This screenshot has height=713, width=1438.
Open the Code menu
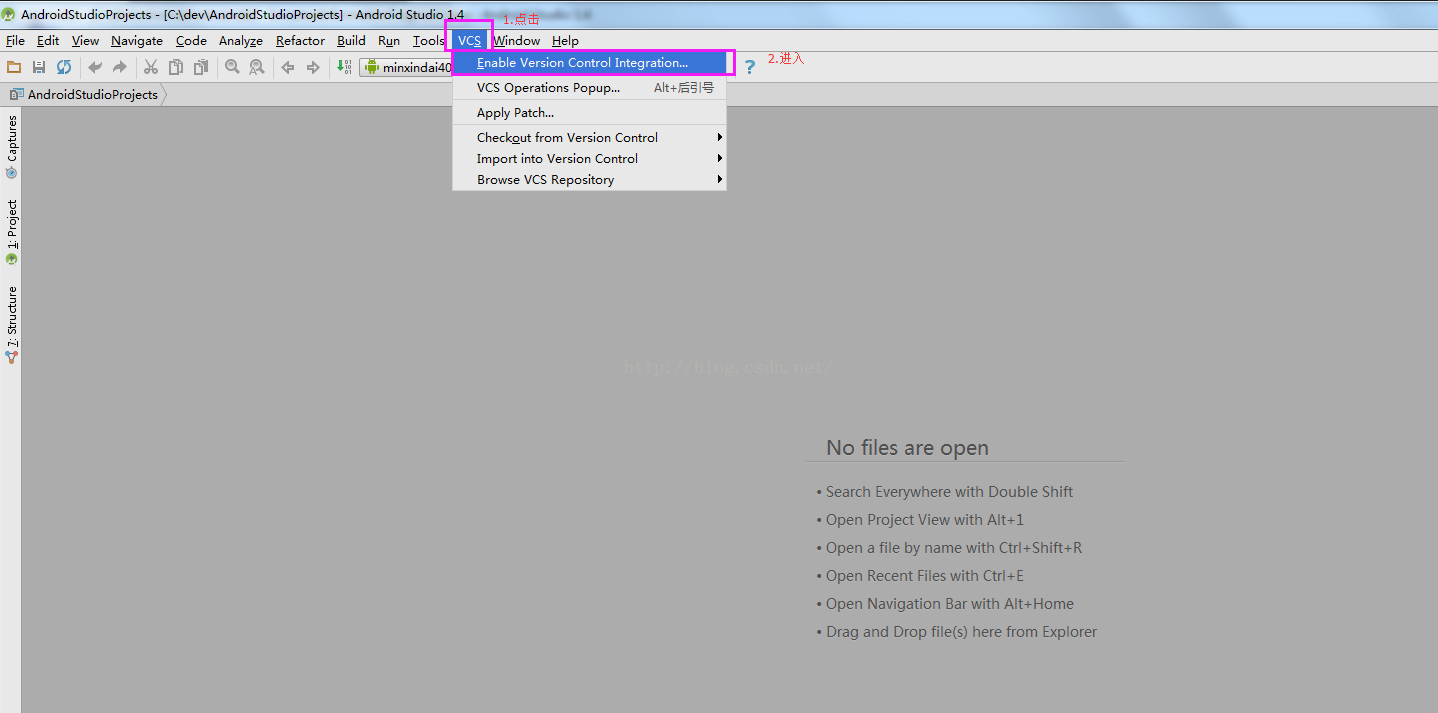191,41
